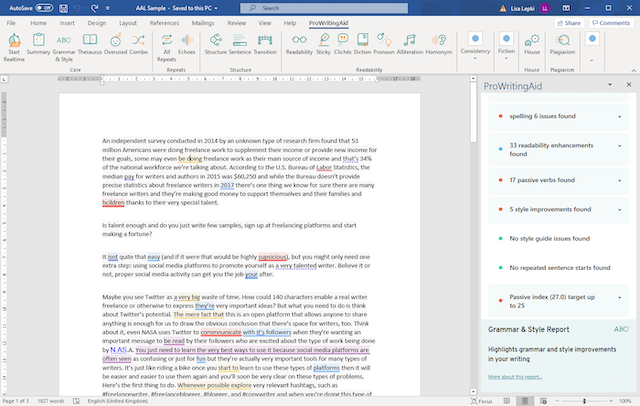Open Ribbon Display Options button
Screen dimensions: 640x406
pos(566,8)
